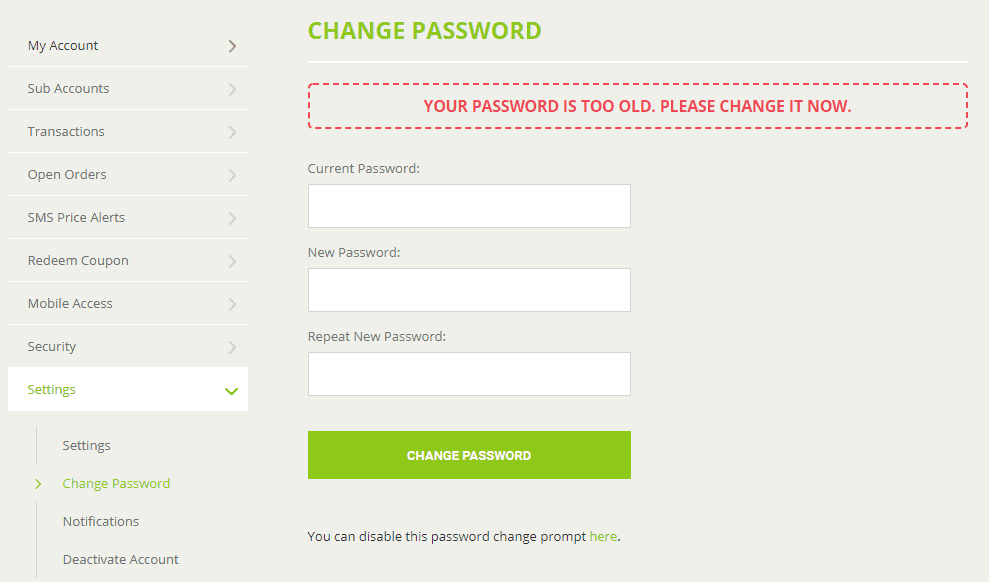The width and height of the screenshot is (989, 582).
Task: Click the chevron beside SMS Price Alerts
Action: tap(232, 218)
